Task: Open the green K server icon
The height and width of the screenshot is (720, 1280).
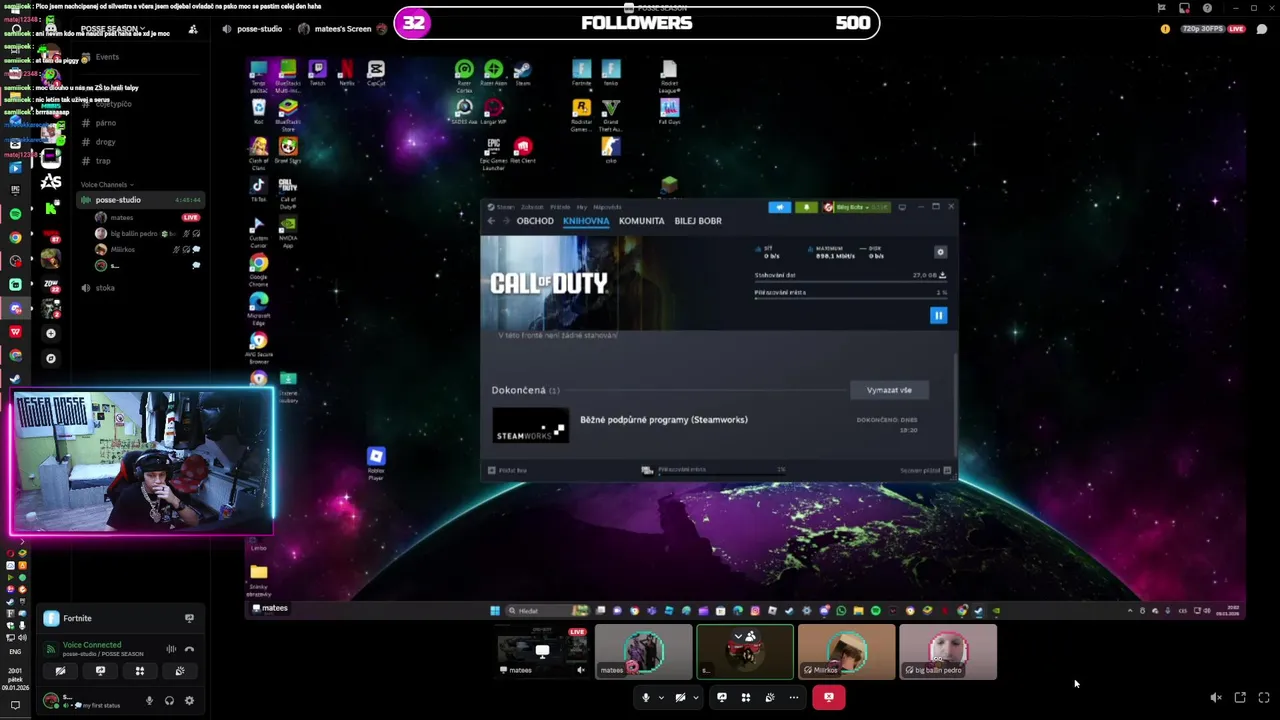Action: coord(51,208)
